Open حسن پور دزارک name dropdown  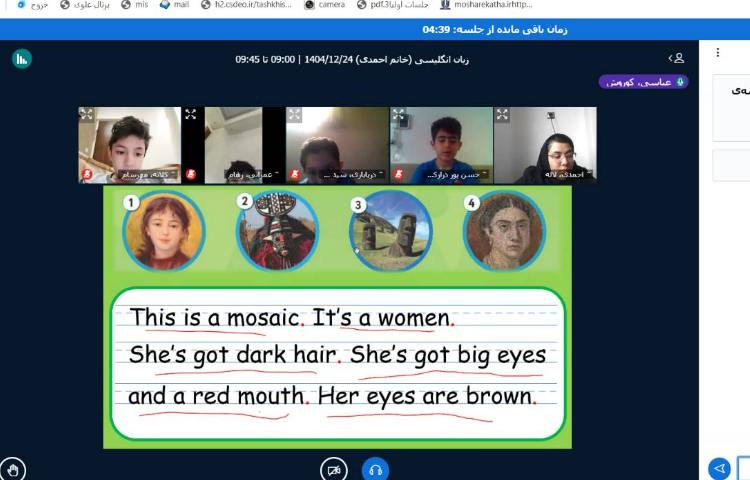(456, 175)
